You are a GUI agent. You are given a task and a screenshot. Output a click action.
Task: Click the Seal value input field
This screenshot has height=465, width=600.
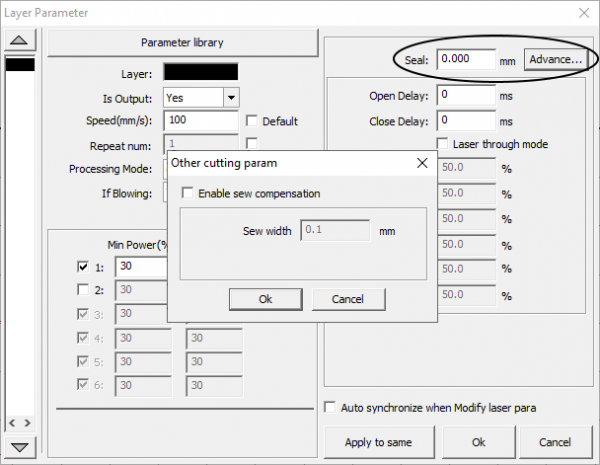[465, 60]
